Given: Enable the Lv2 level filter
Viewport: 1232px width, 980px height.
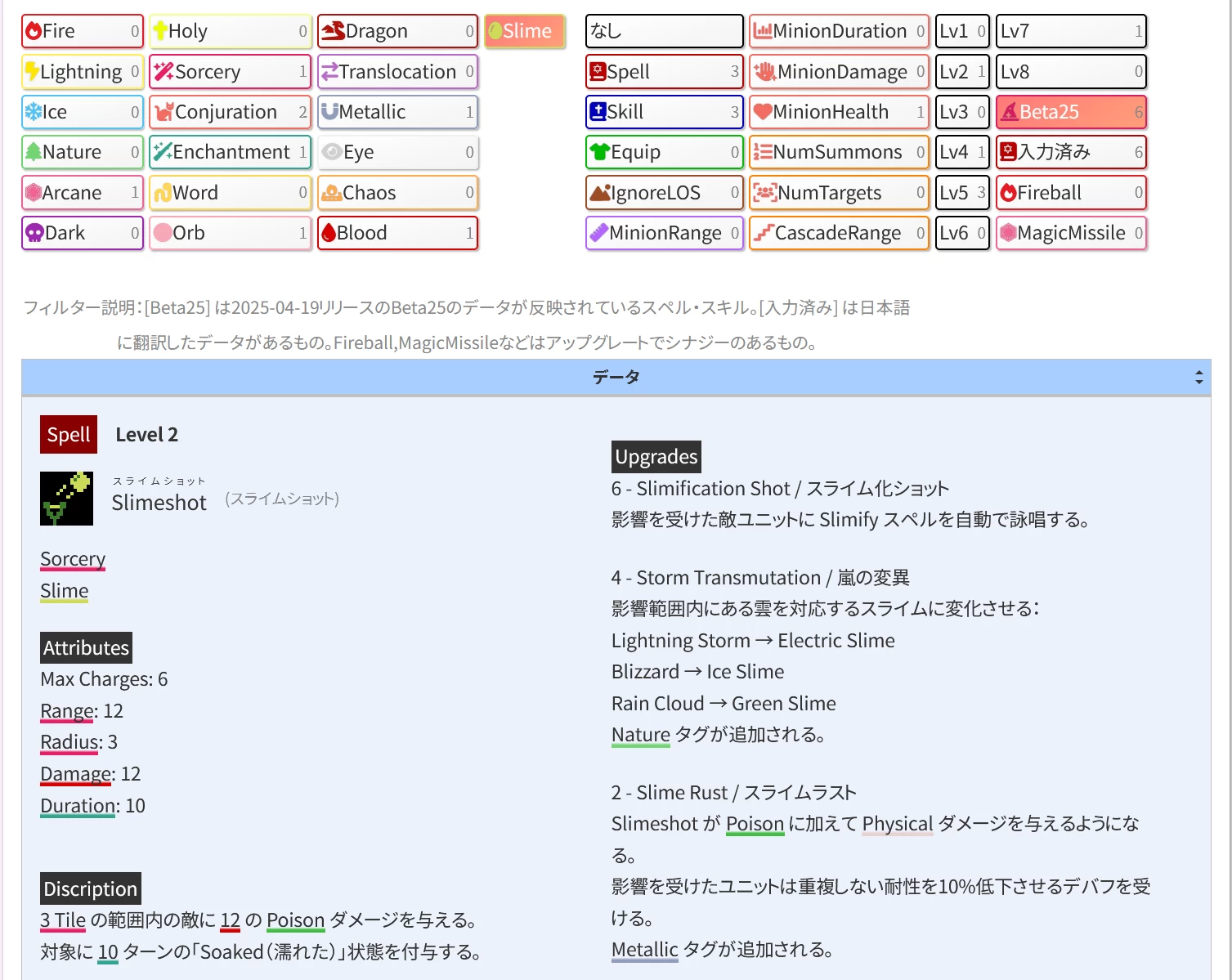Looking at the screenshot, I should click(x=961, y=72).
